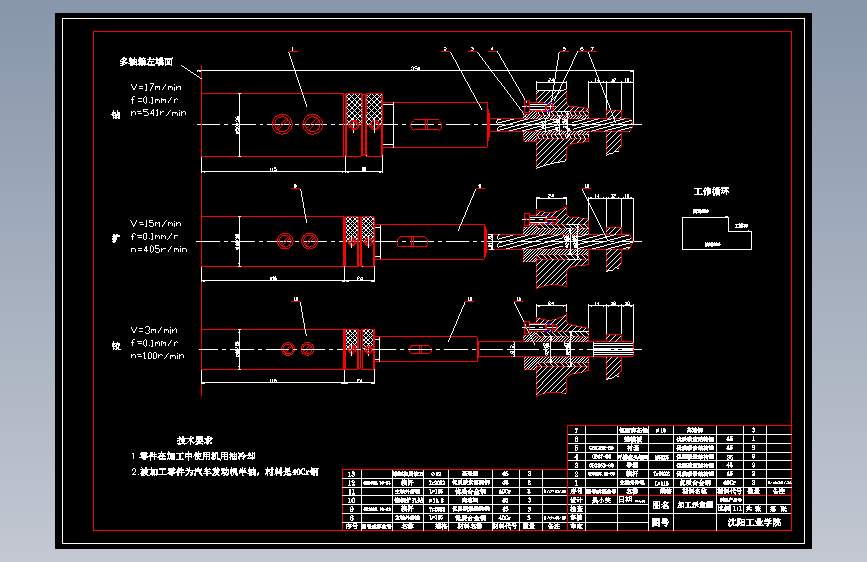This screenshot has height=562, width=867.
Task: Click the '技术要求' heading
Action: click(x=195, y=440)
